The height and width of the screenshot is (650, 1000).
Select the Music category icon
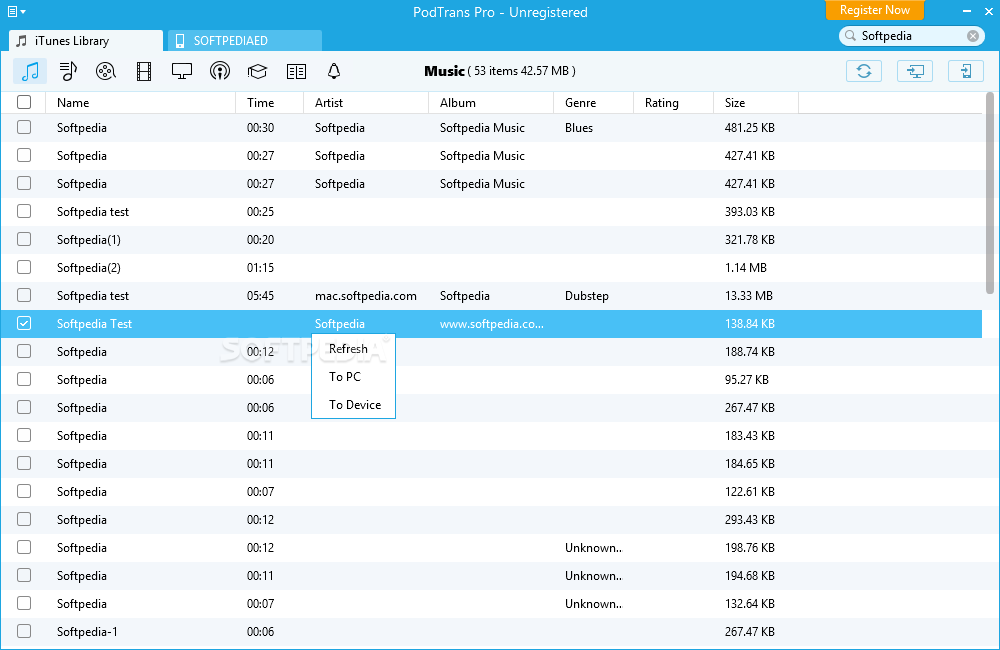31,71
